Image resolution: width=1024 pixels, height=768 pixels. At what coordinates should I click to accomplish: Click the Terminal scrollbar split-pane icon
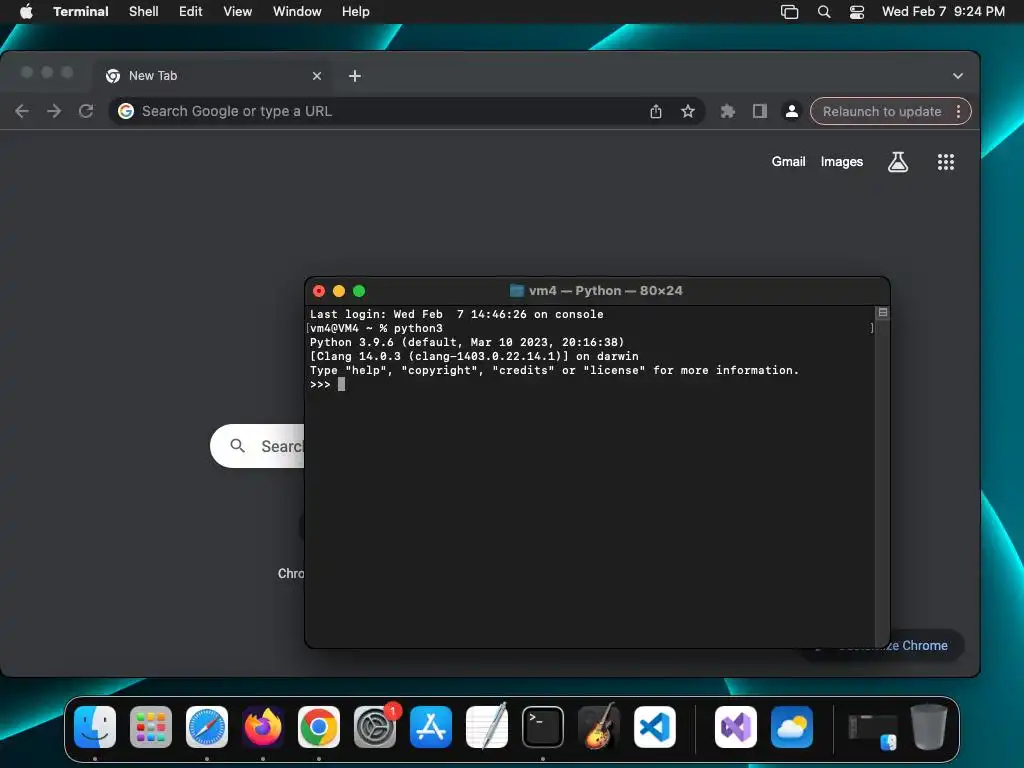[x=882, y=313]
